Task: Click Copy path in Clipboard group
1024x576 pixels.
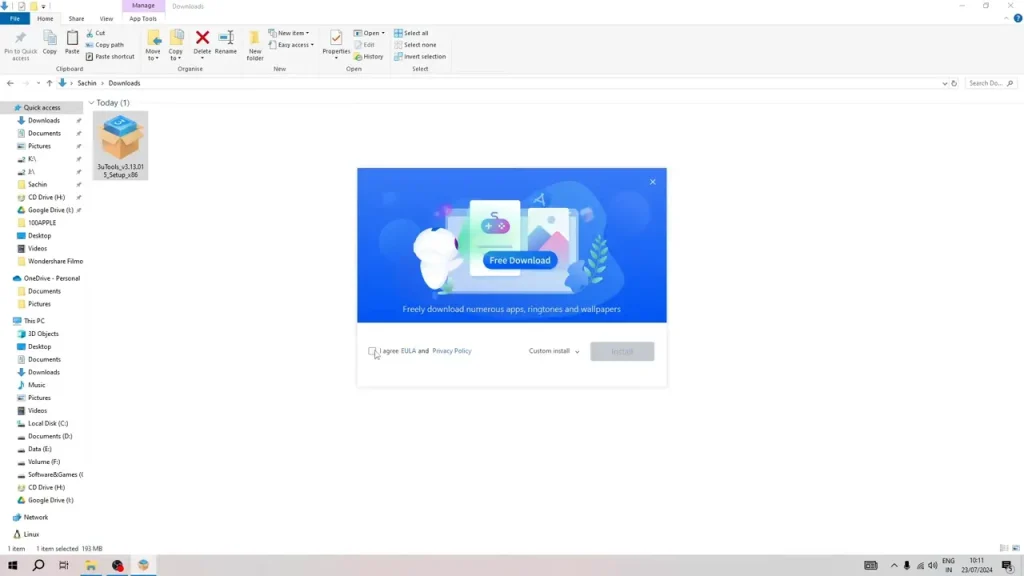Action: pyautogui.click(x=104, y=44)
